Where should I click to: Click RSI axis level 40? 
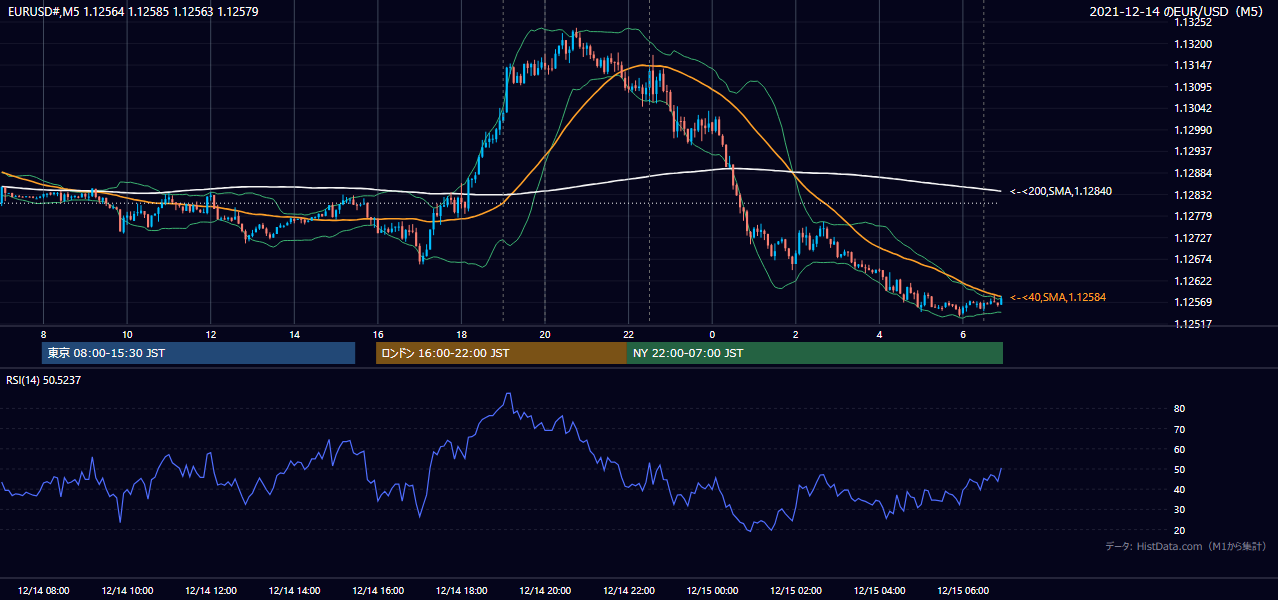click(x=1180, y=489)
